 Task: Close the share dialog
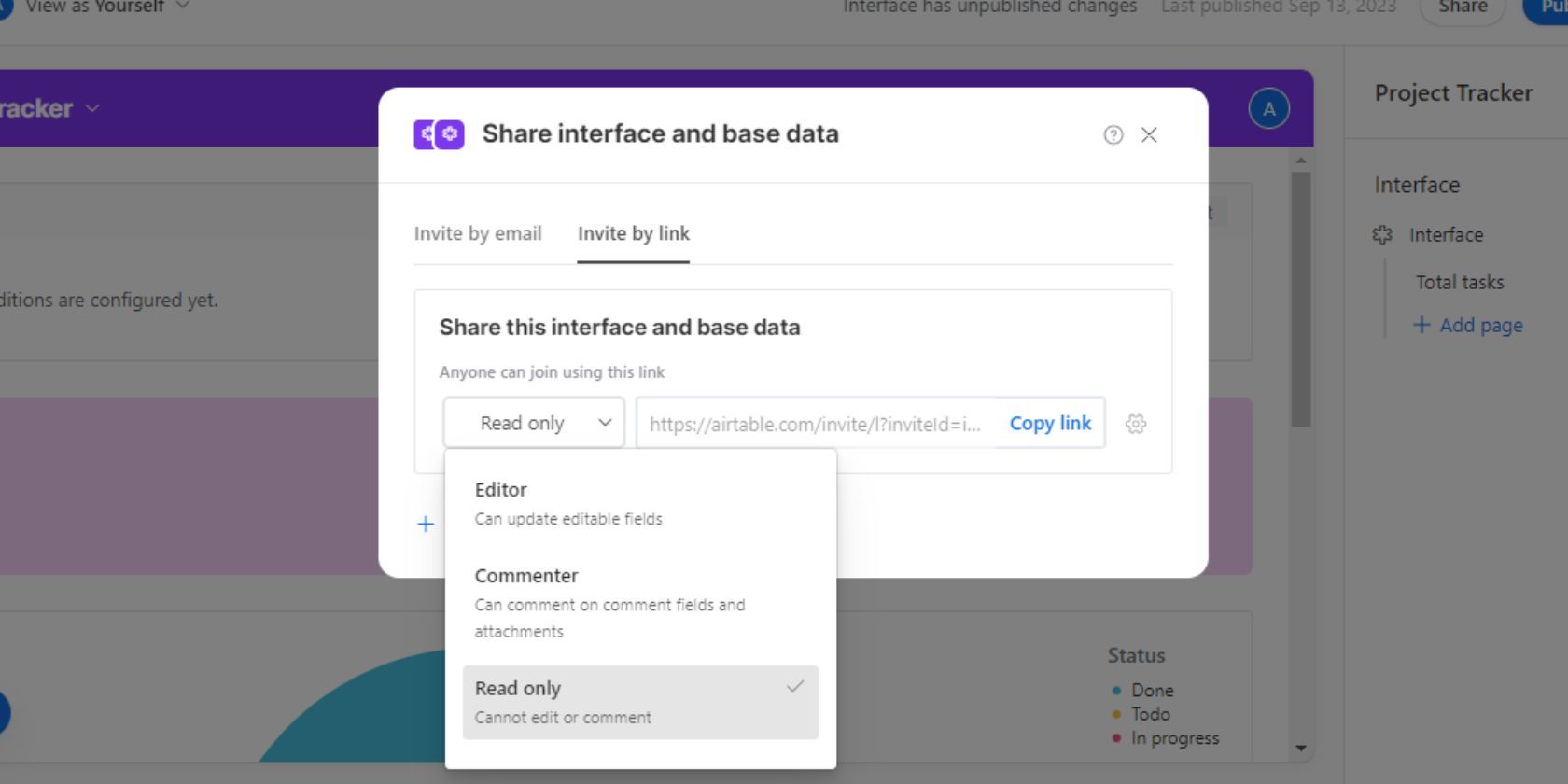1149,134
